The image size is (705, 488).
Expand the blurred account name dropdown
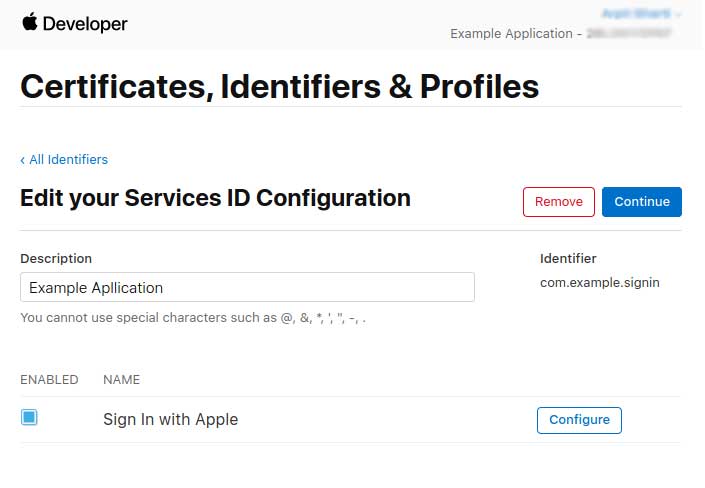636,13
